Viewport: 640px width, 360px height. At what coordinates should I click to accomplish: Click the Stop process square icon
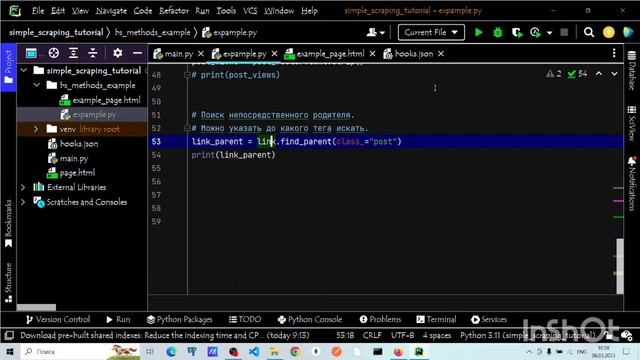coord(564,32)
